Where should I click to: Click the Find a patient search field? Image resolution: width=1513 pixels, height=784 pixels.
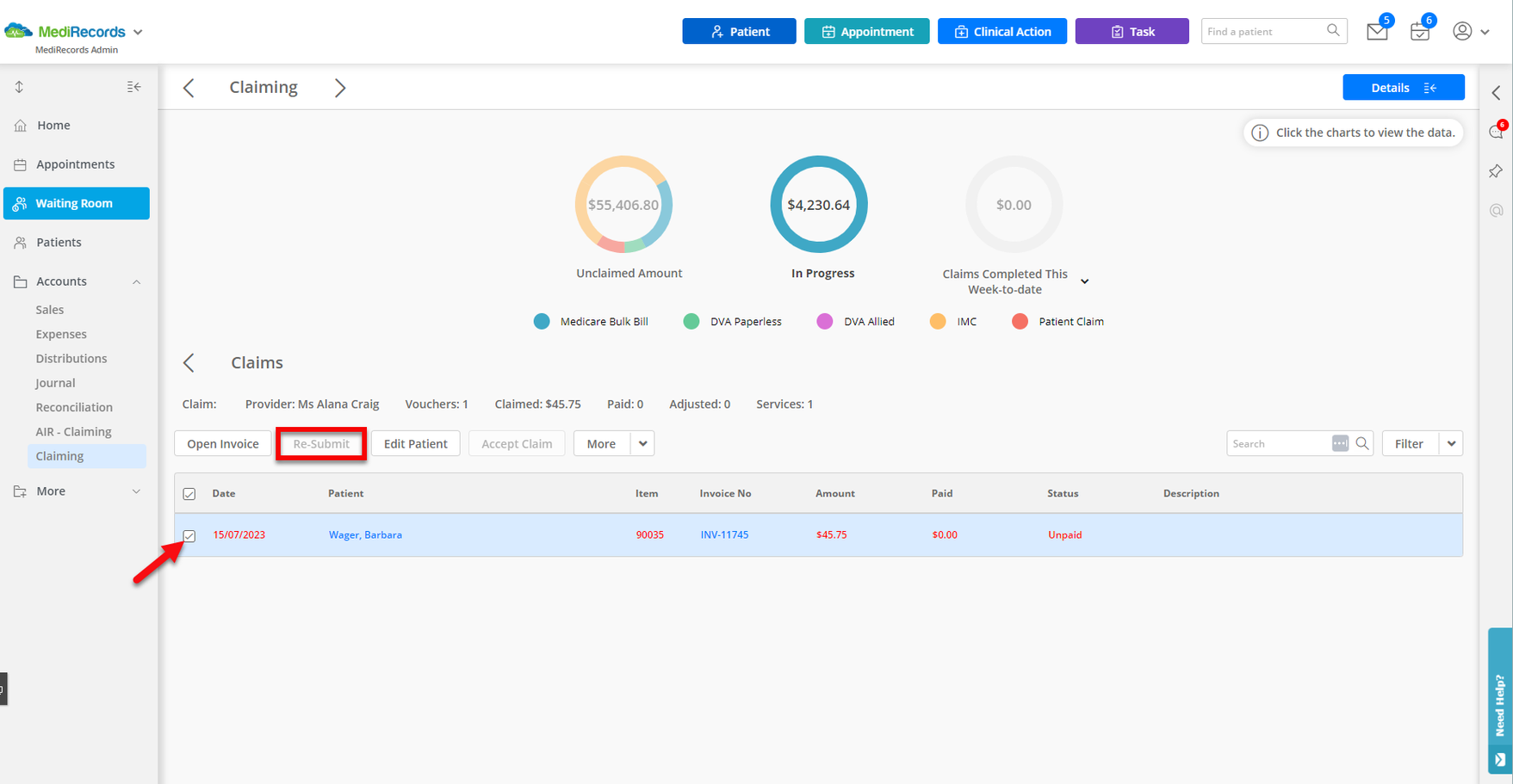1262,32
